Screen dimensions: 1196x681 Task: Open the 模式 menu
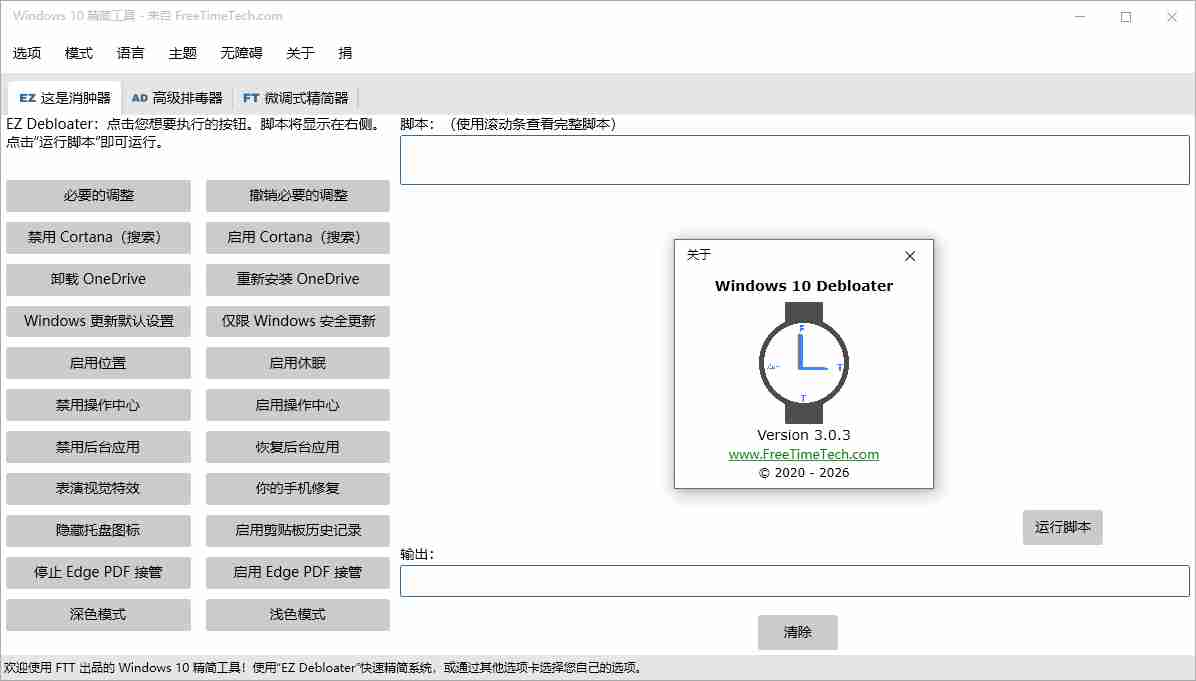79,53
